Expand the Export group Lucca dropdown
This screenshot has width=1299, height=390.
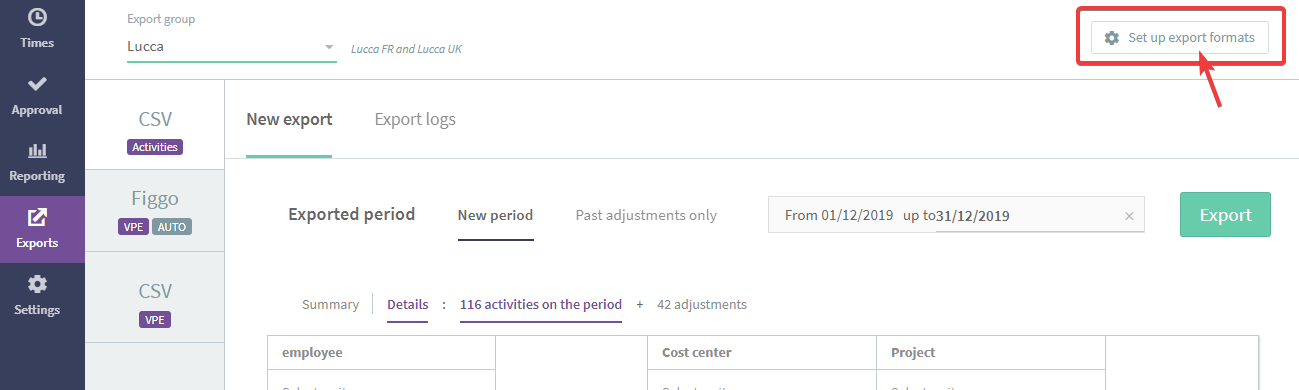tap(232, 46)
